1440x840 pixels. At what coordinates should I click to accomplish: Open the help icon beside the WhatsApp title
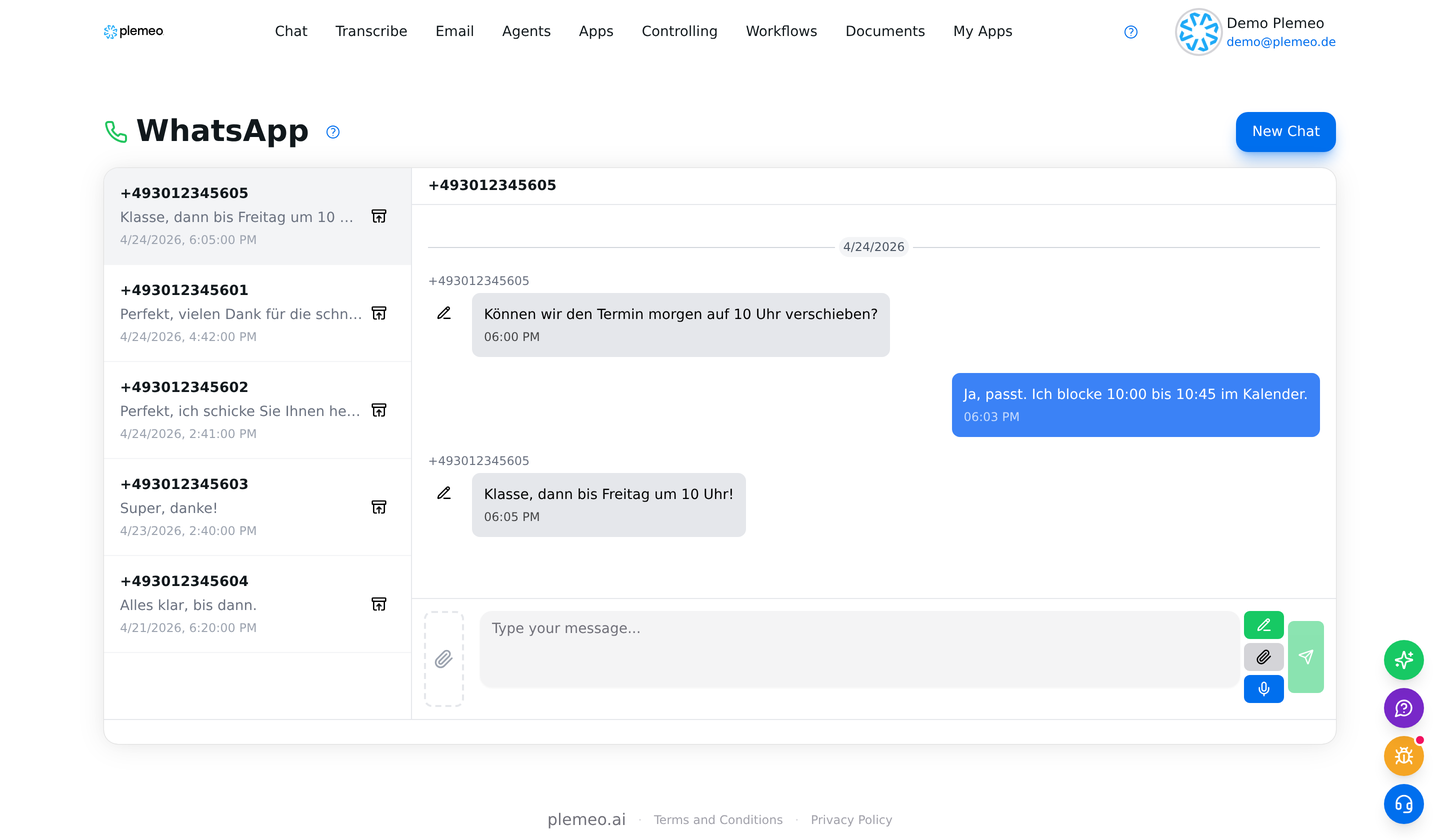point(333,132)
